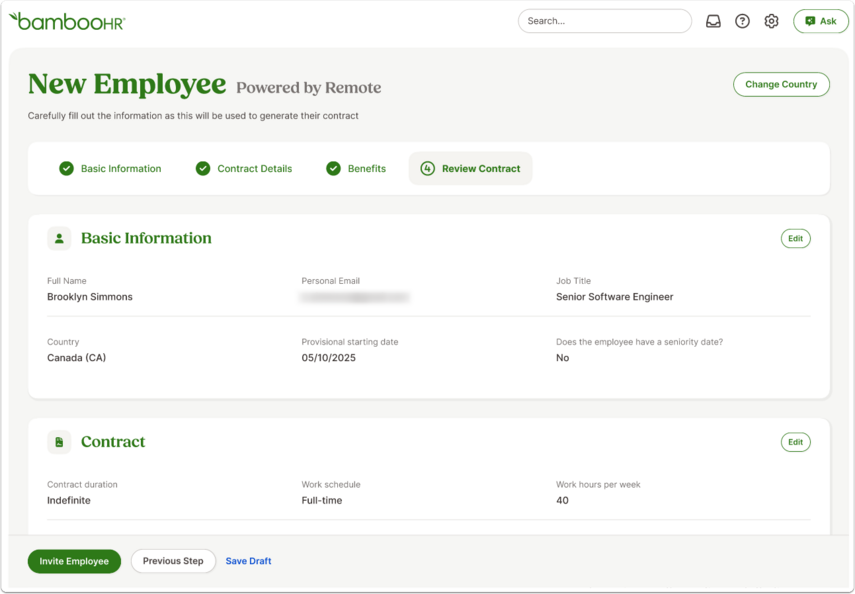Select the Review Contract step

(470, 169)
